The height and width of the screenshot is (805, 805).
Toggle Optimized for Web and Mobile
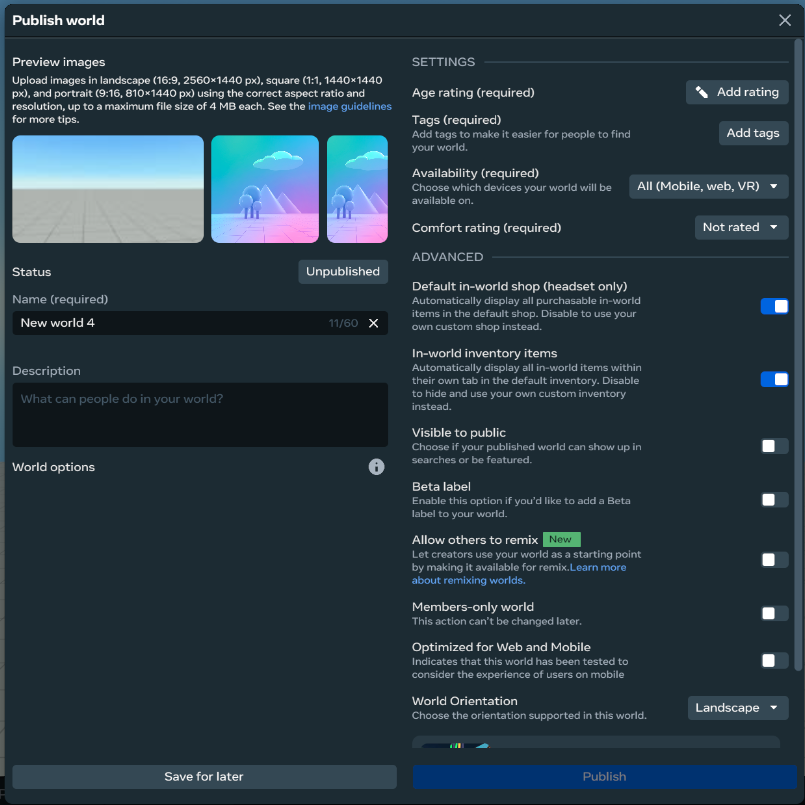coord(774,660)
